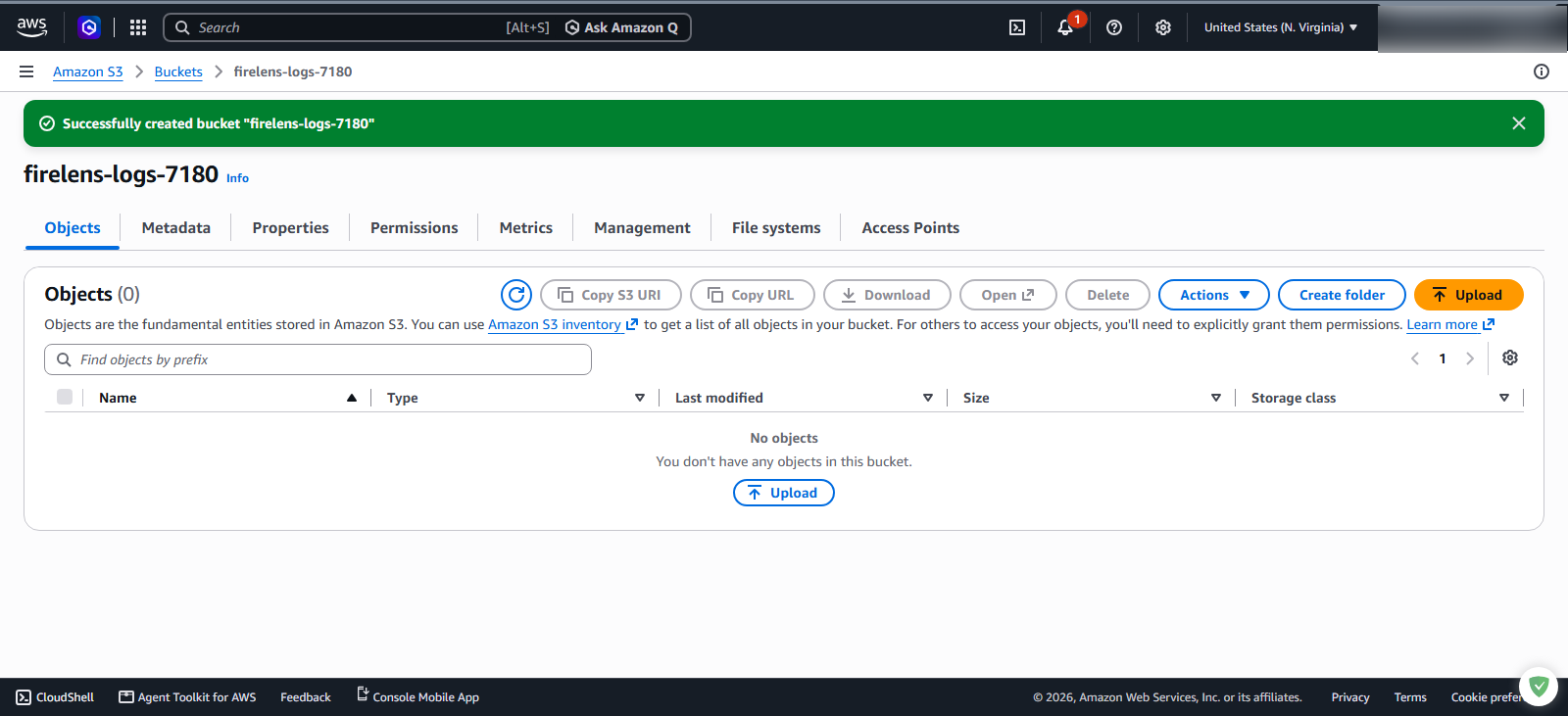Switch to the Management tab
This screenshot has width=1568, height=716.
click(x=642, y=228)
